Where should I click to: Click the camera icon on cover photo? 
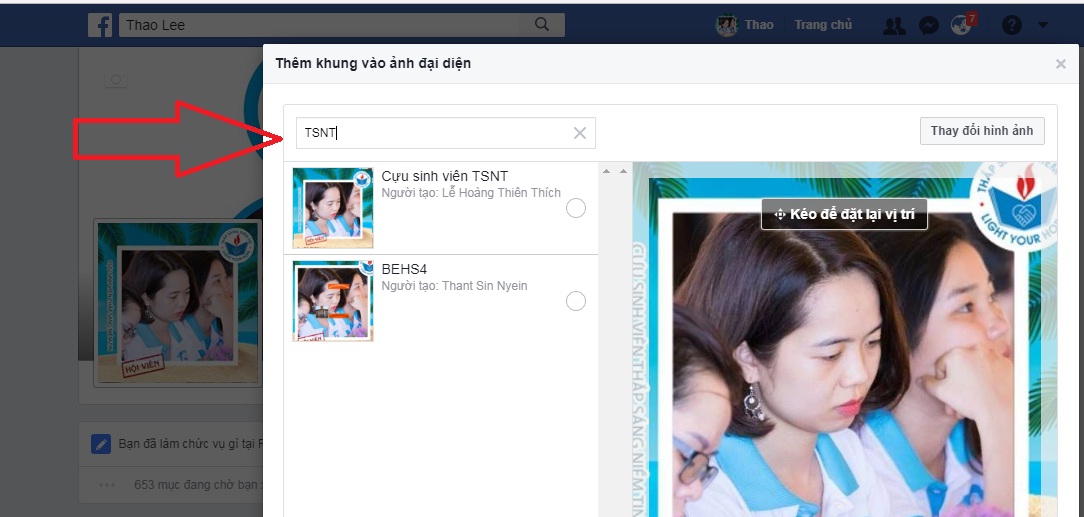point(115,80)
